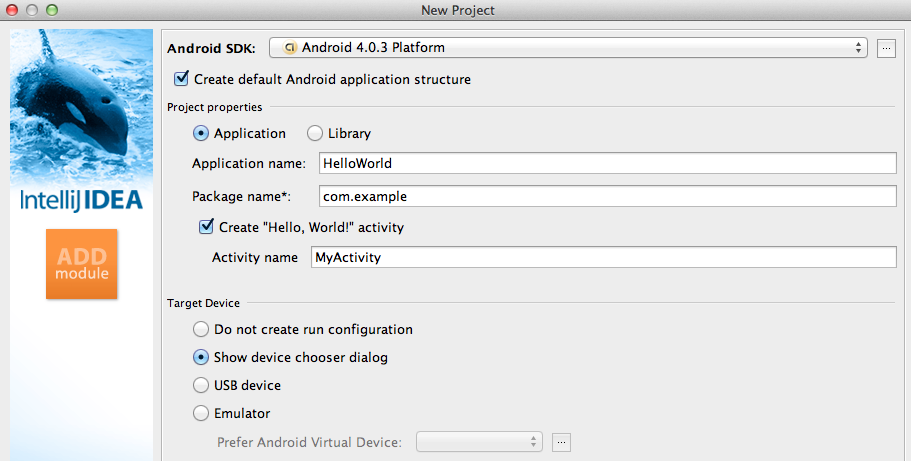Uncheck Create default Android application structure
Image resolution: width=911 pixels, height=461 pixels.
(x=182, y=78)
